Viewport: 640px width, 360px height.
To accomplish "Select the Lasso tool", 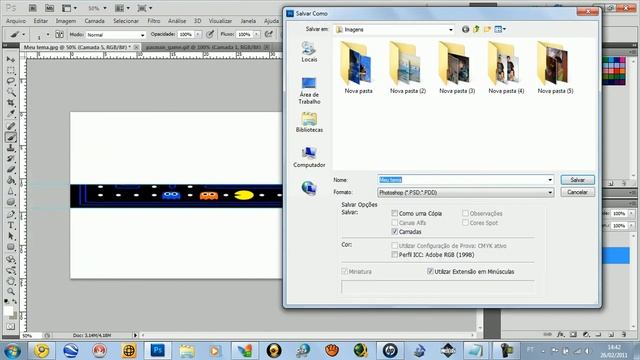I will pos(11,81).
